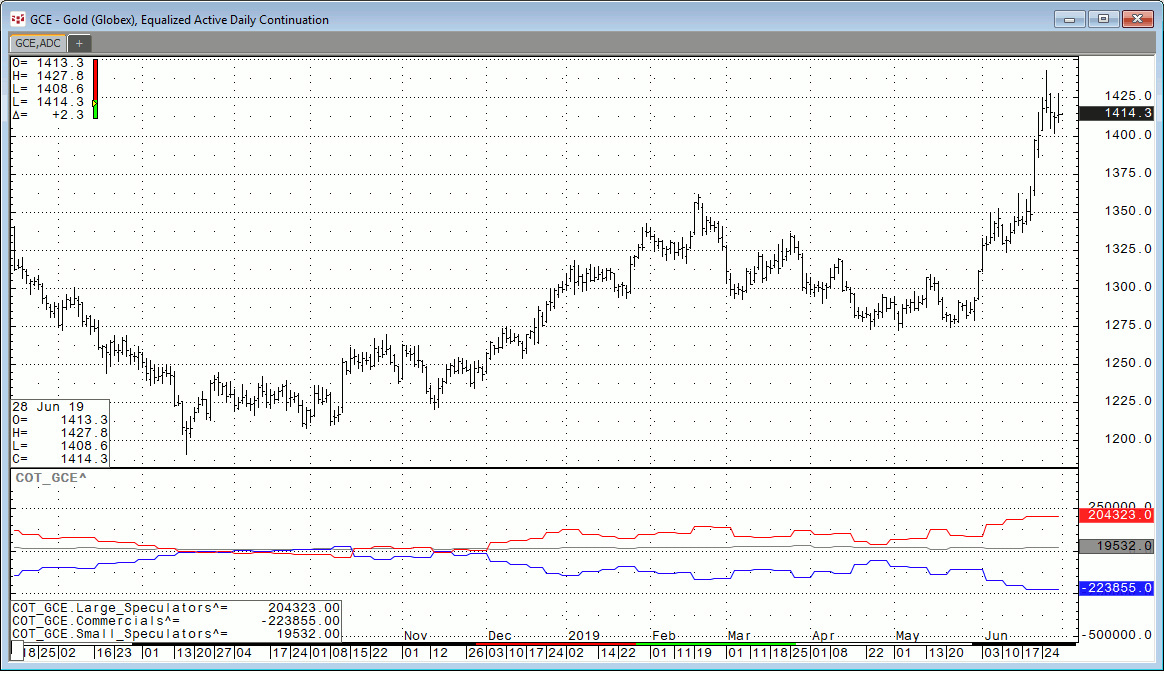Click the CQG chart icon in title bar
This screenshot has width=1164, height=674.
coord(17,19)
